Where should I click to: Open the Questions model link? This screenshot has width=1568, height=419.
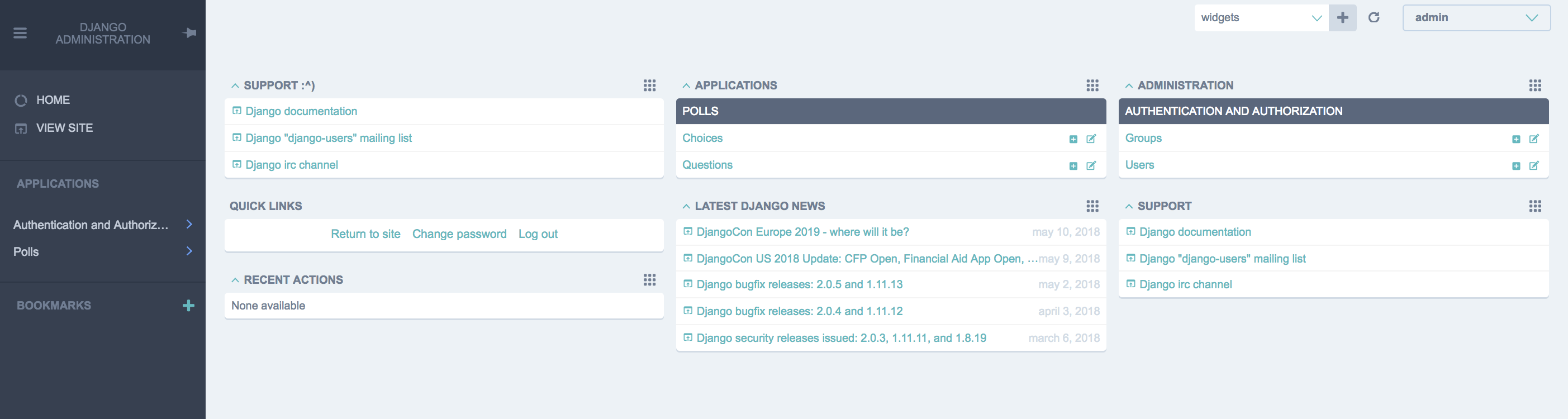coord(707,165)
